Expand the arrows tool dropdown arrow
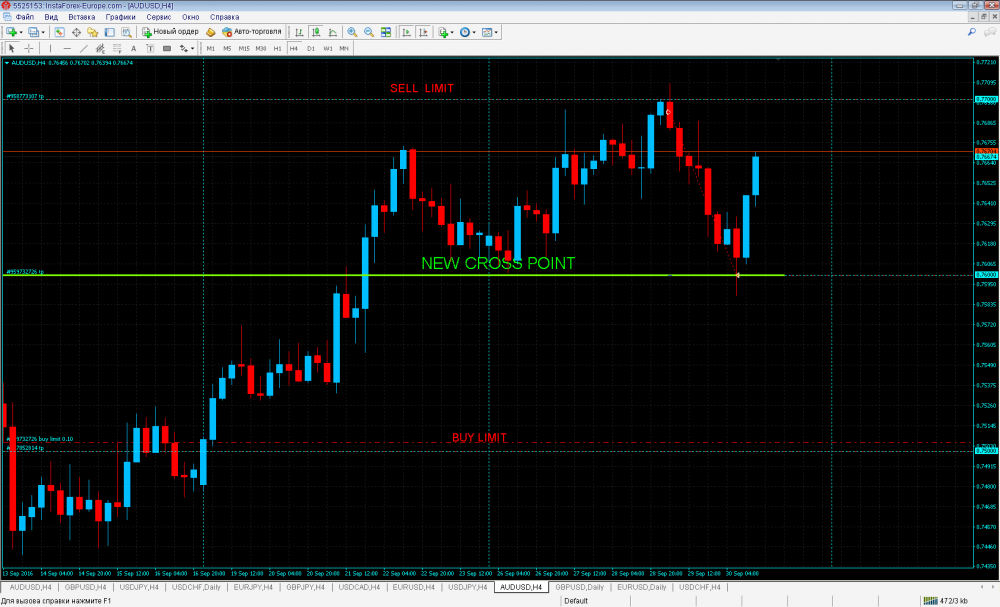 pyautogui.click(x=193, y=48)
